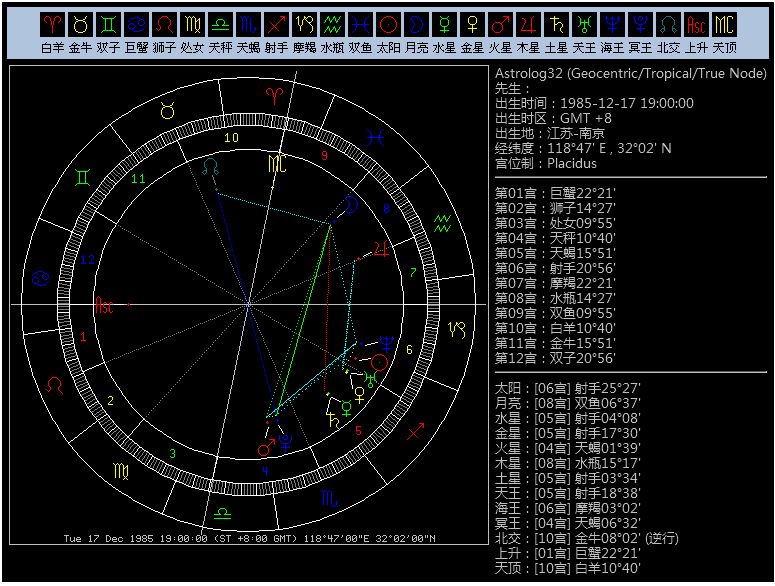775x586 pixels.
Task: Select the Pisces sign on the zodiac ring
Action: 373,139
